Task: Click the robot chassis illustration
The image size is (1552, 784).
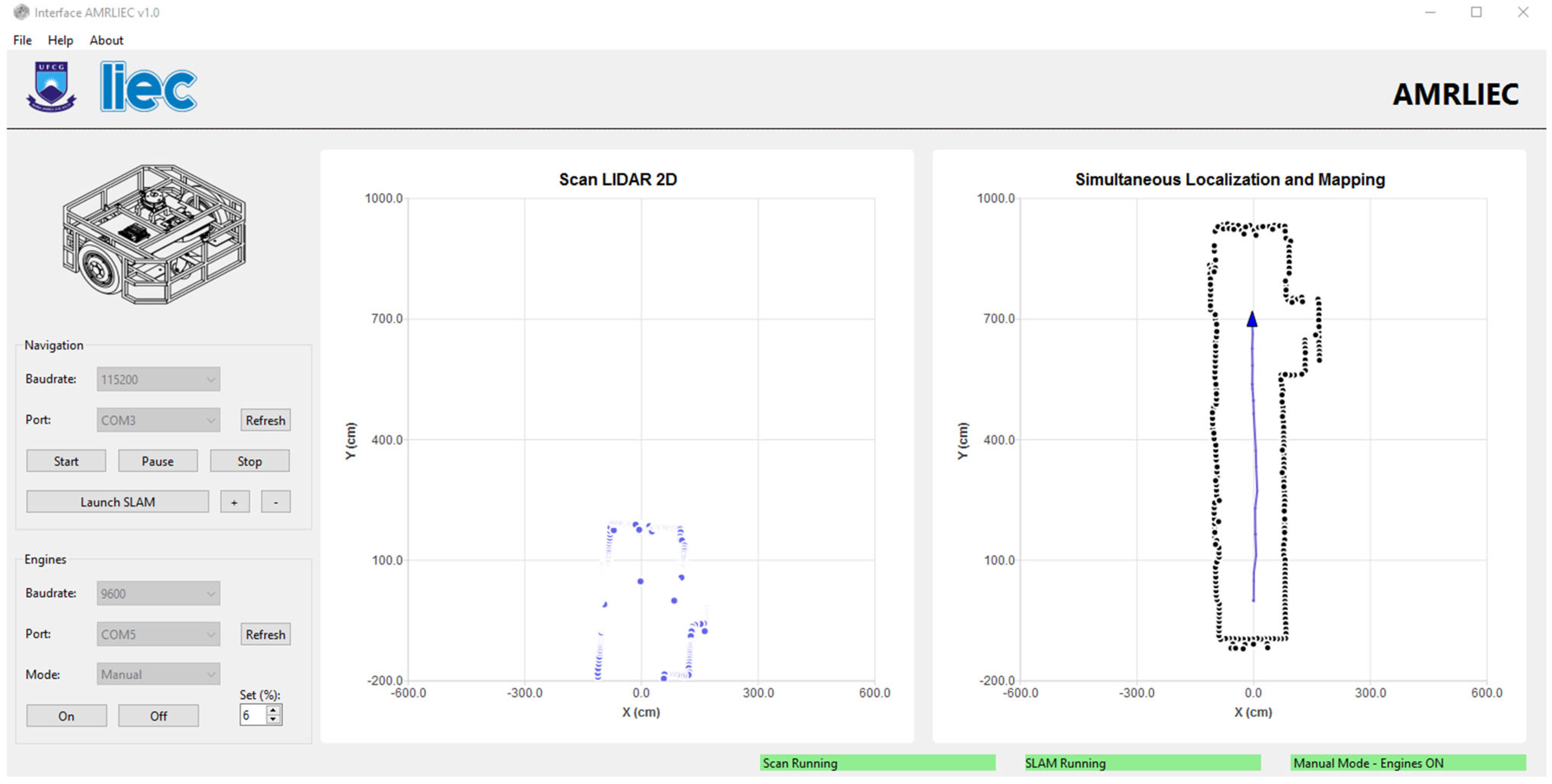Action: pos(154,235)
